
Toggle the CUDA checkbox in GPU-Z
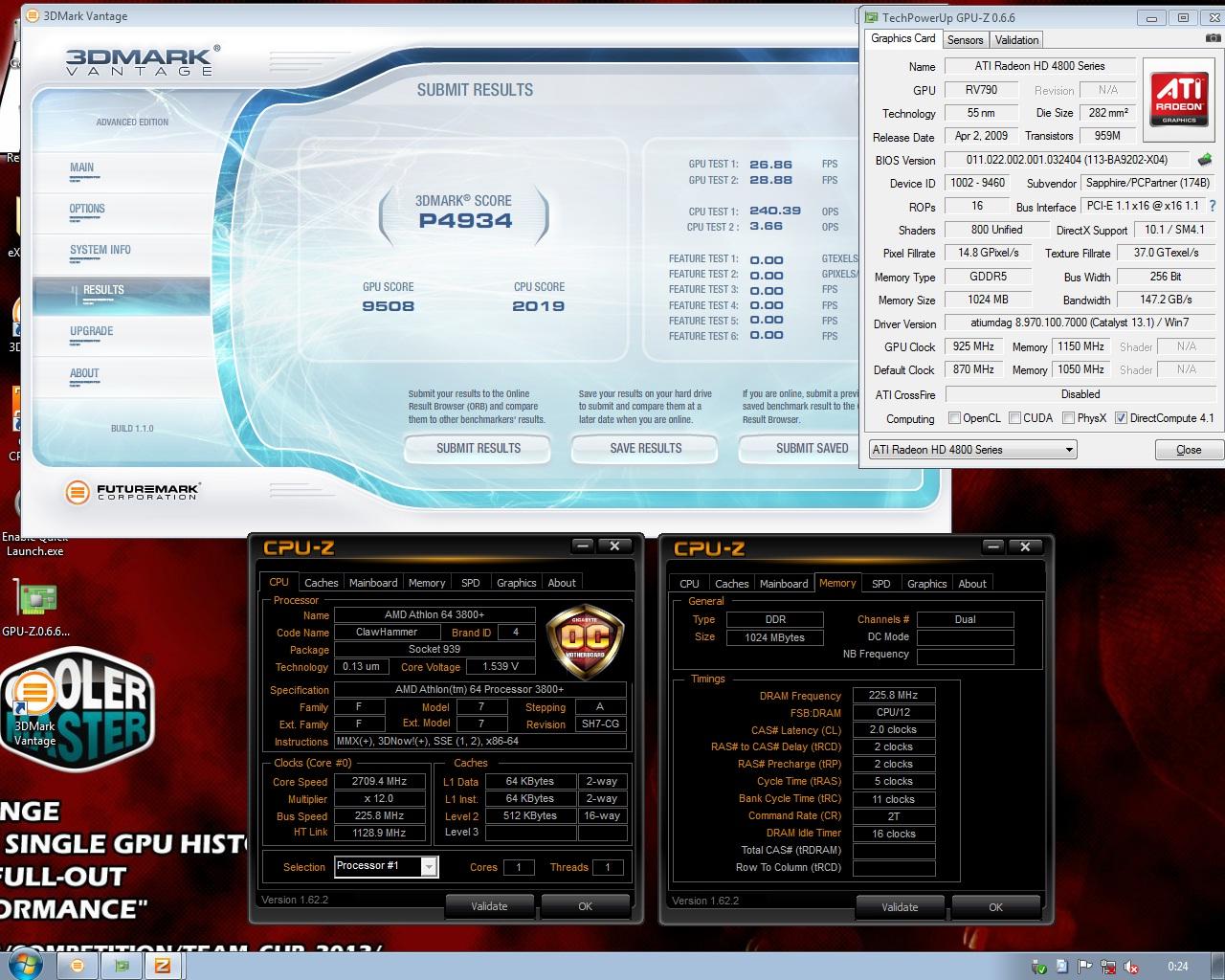pos(1014,418)
